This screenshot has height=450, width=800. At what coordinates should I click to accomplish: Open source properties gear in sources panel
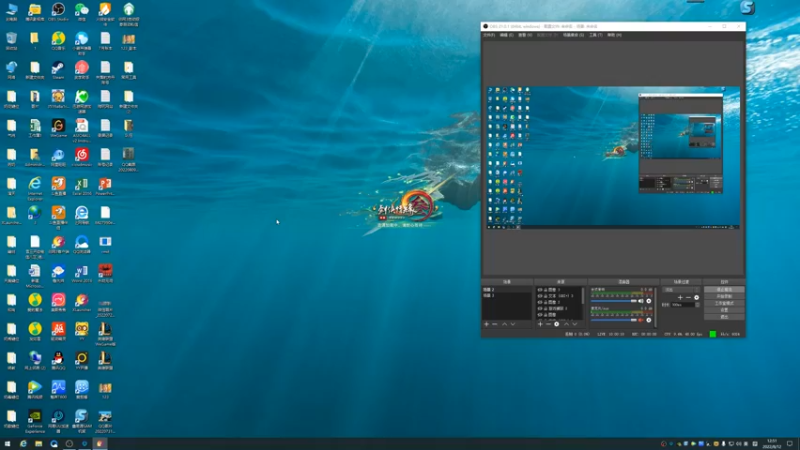click(x=557, y=324)
